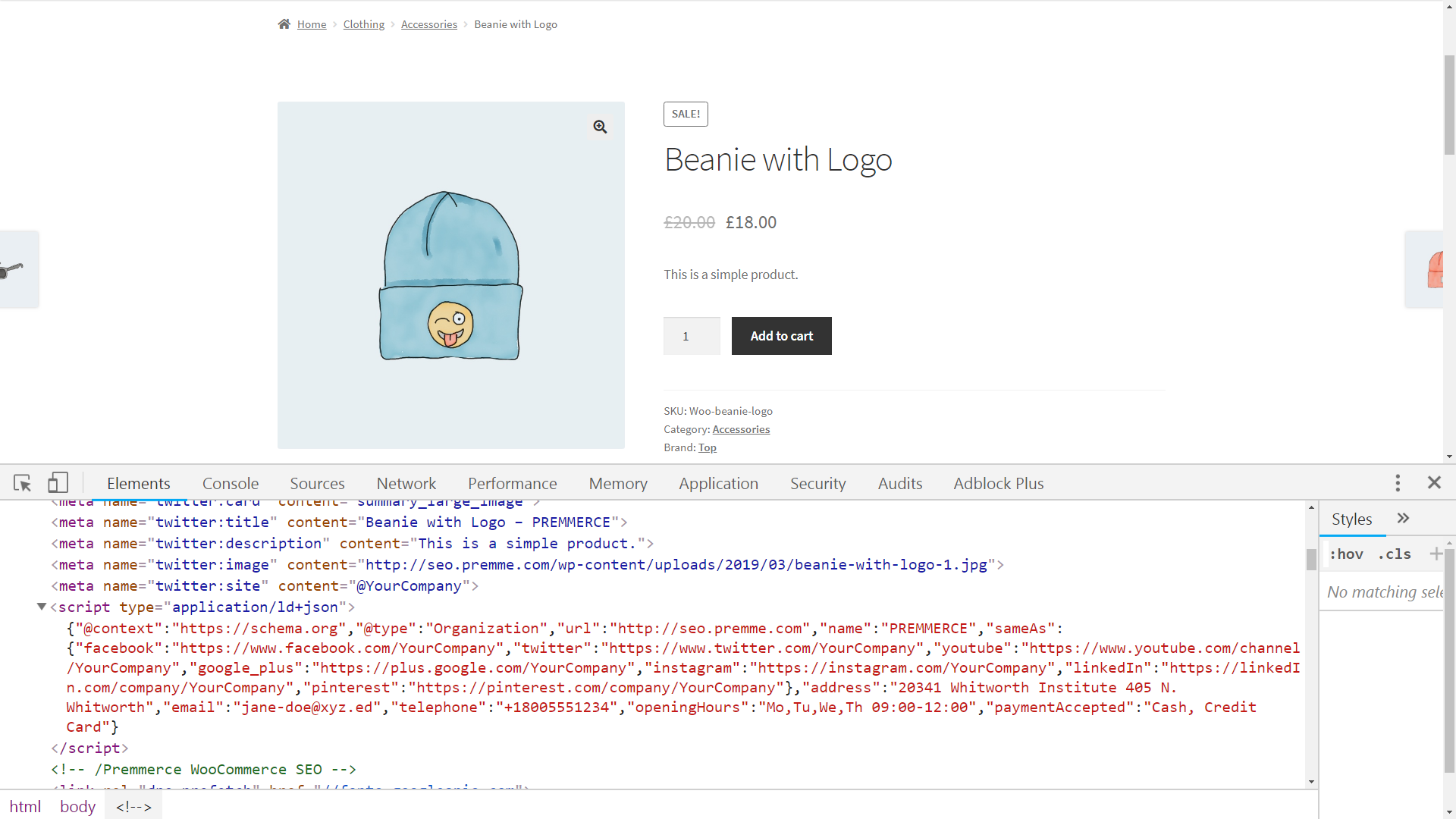
Task: Click the 'No matching selector' message
Action: click(x=1385, y=592)
